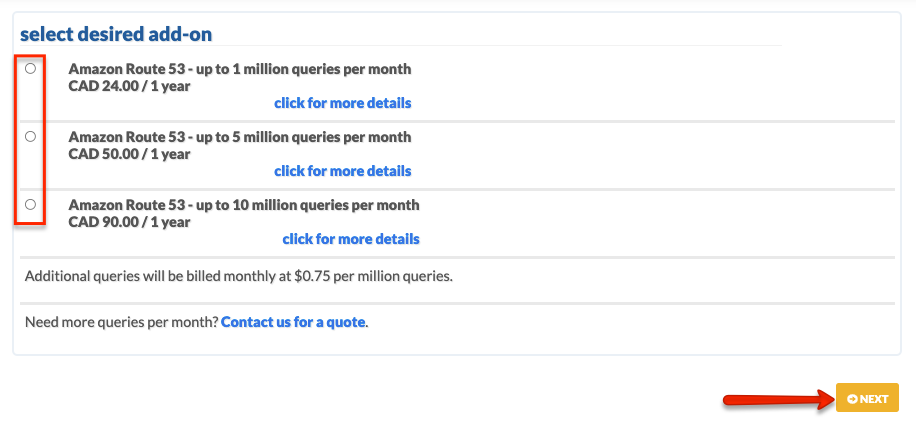916x427 pixels.
Task: Open more details for the CAD 24.00 plan
Action: [342, 103]
